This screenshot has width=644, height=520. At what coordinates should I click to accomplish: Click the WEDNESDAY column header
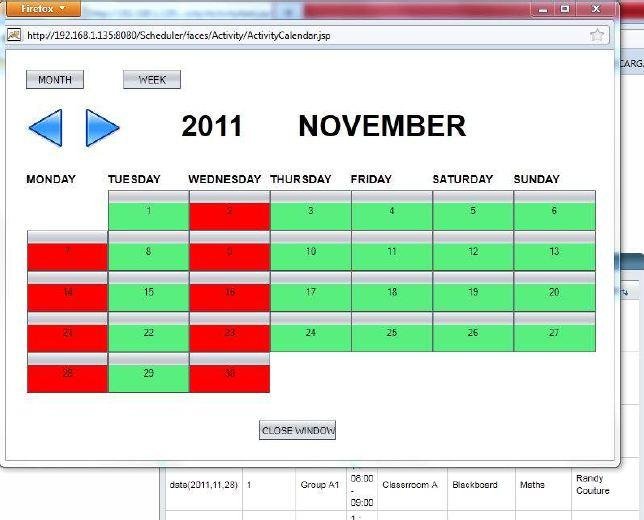(225, 179)
